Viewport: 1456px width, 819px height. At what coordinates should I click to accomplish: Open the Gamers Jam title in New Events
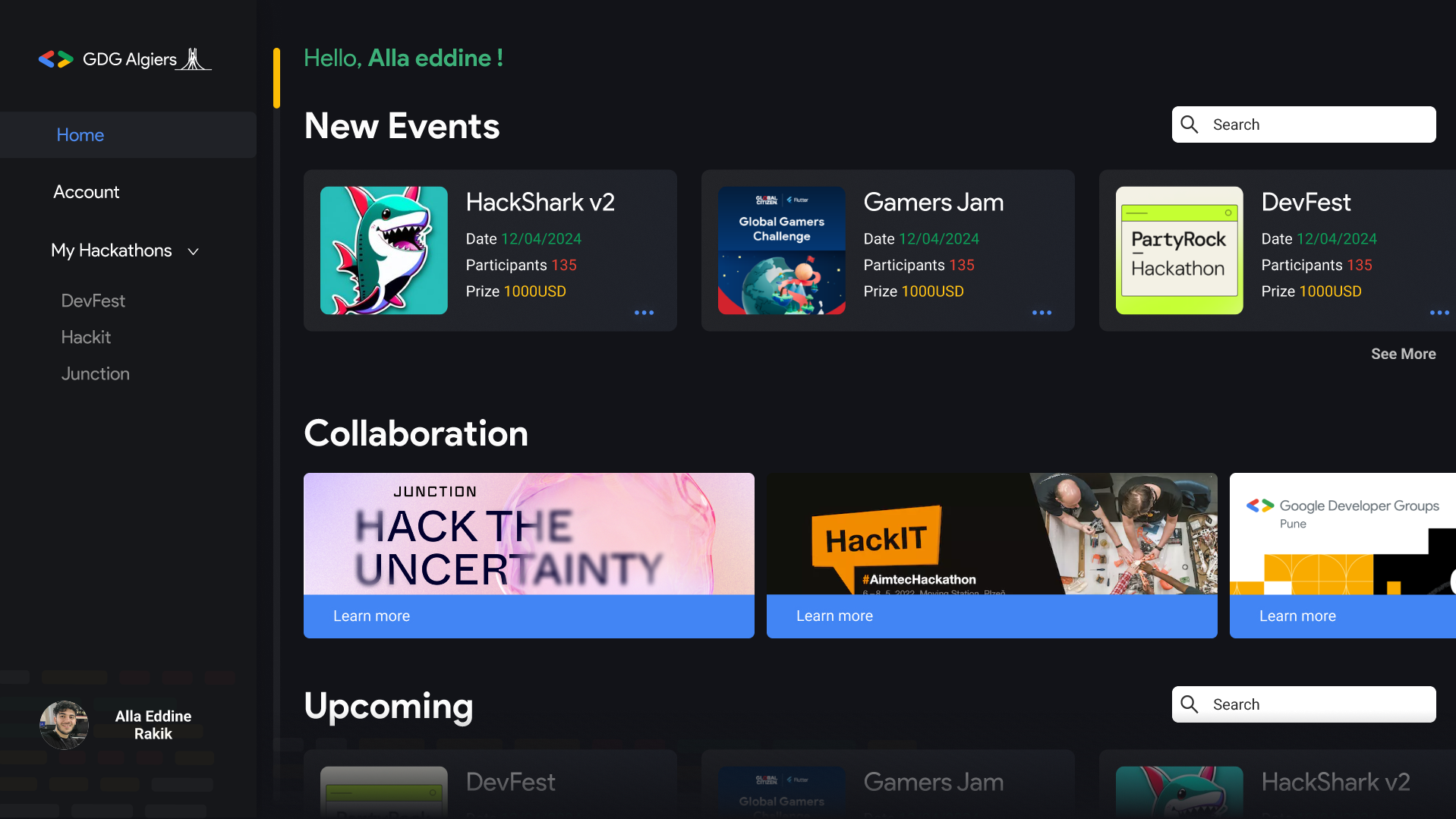pyautogui.click(x=933, y=202)
